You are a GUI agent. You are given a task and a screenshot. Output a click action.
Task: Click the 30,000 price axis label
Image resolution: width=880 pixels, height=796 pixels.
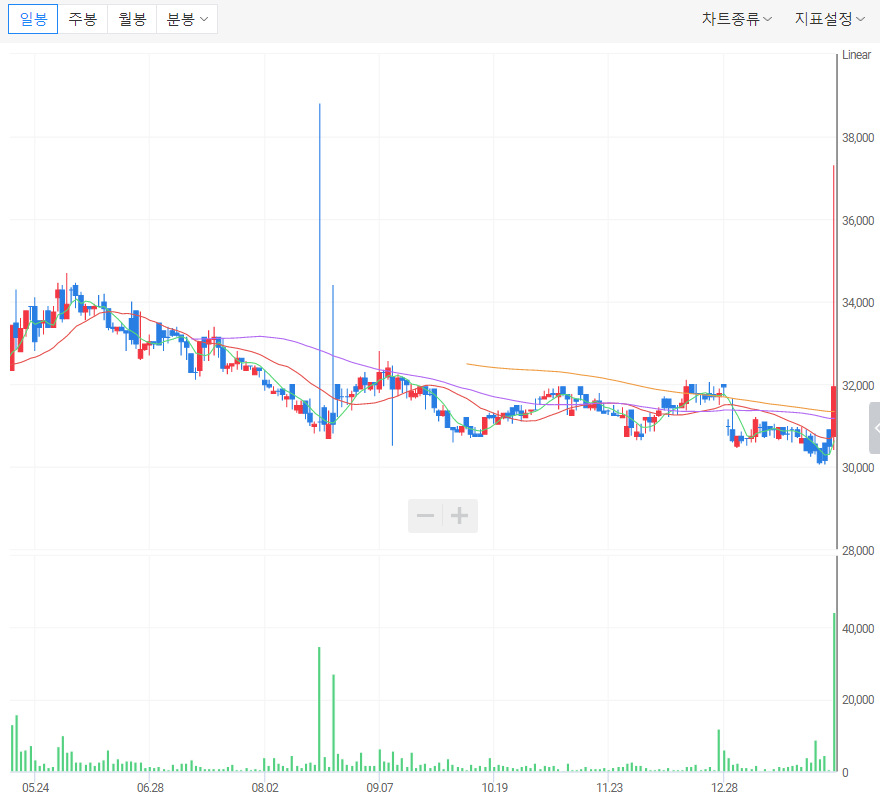(858, 468)
